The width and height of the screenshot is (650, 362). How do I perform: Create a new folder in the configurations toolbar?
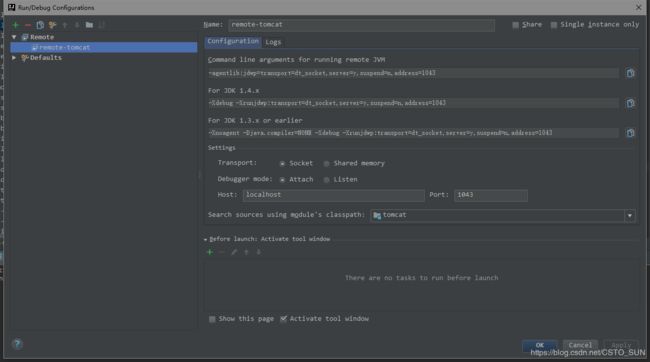point(89,25)
